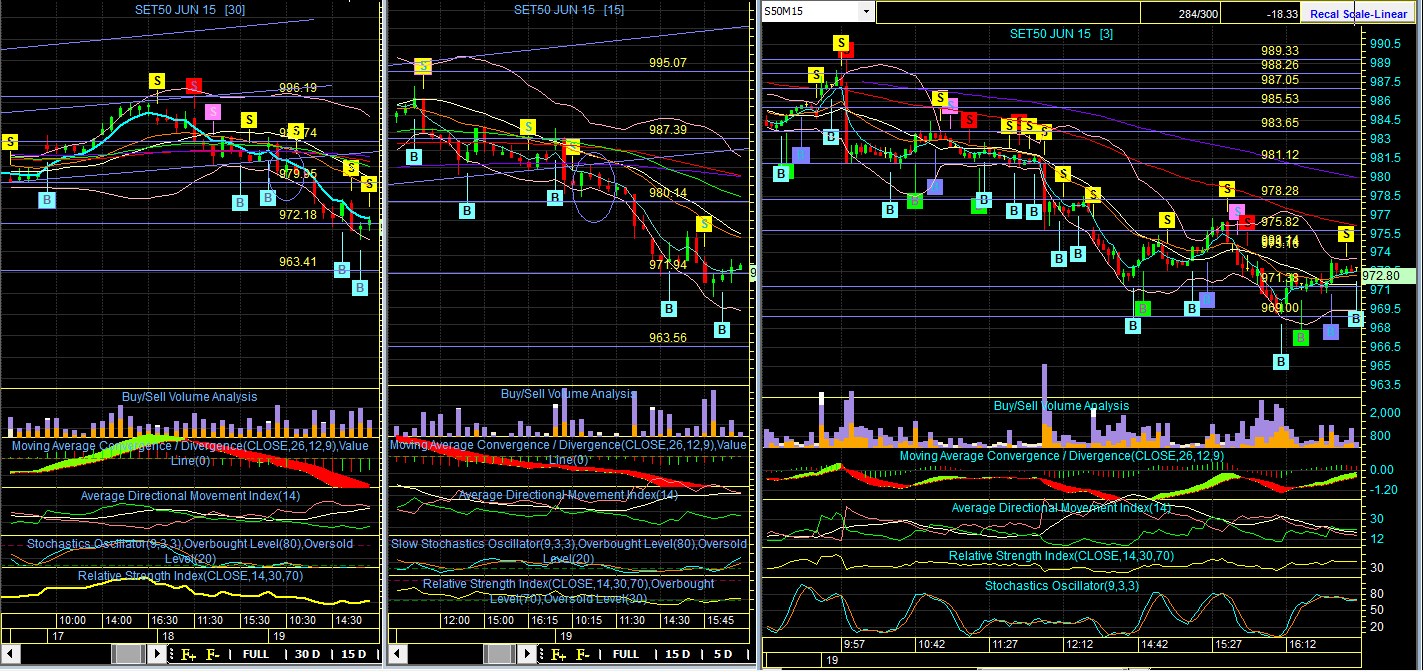
Task: Click the SET50 JUN 15 [3] chart title
Action: pyautogui.click(x=1061, y=33)
